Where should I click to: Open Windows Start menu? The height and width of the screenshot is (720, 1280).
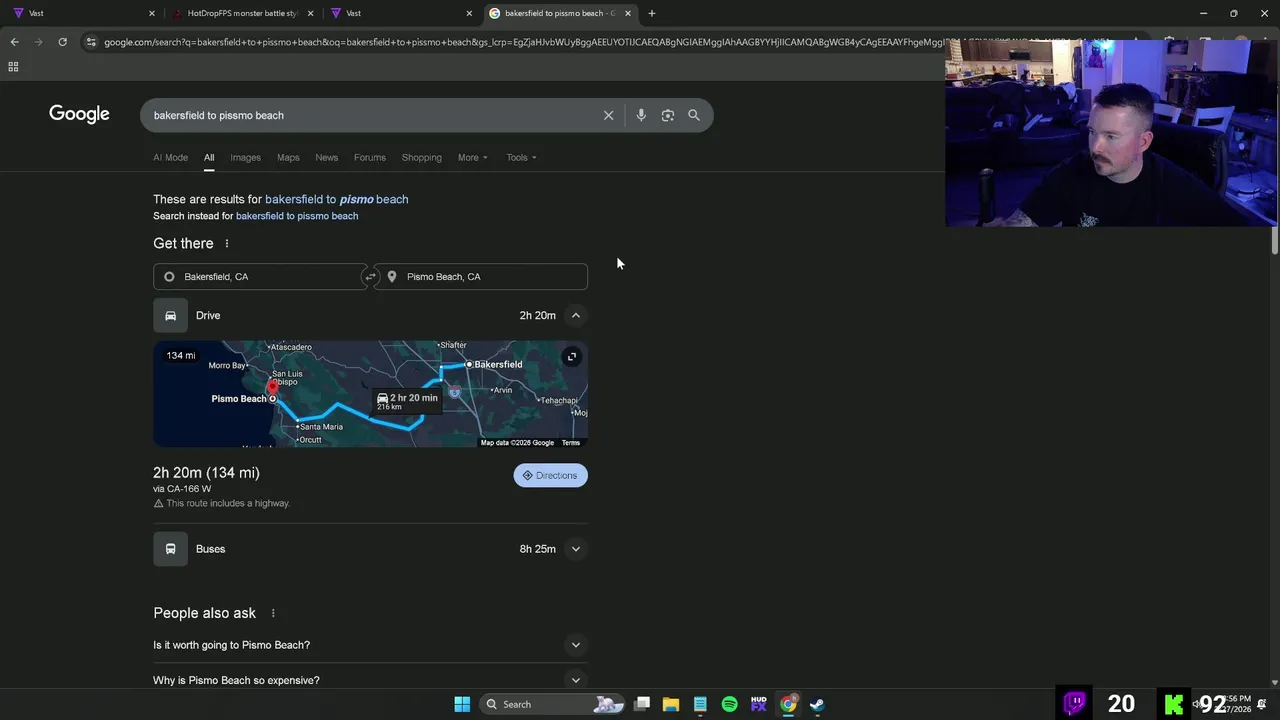pos(462,704)
